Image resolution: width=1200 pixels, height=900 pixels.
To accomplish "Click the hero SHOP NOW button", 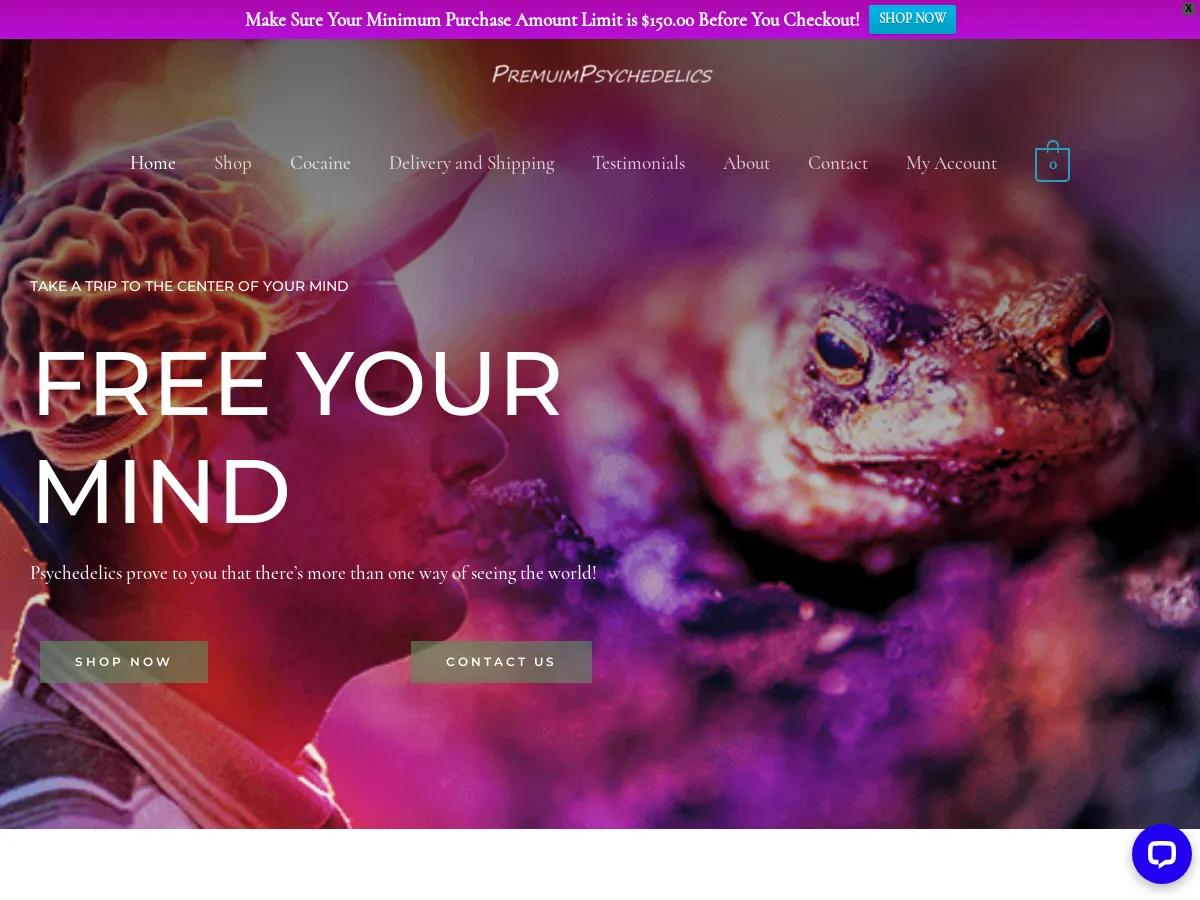I will pos(124,662).
